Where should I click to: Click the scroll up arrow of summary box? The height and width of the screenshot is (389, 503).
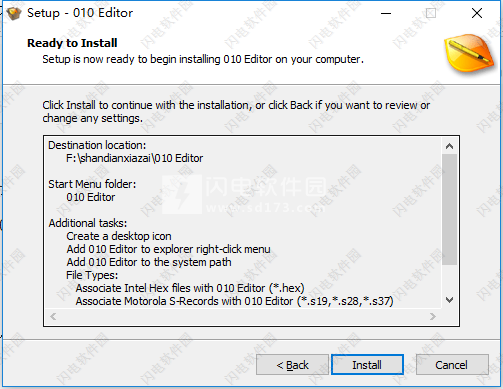[x=449, y=146]
